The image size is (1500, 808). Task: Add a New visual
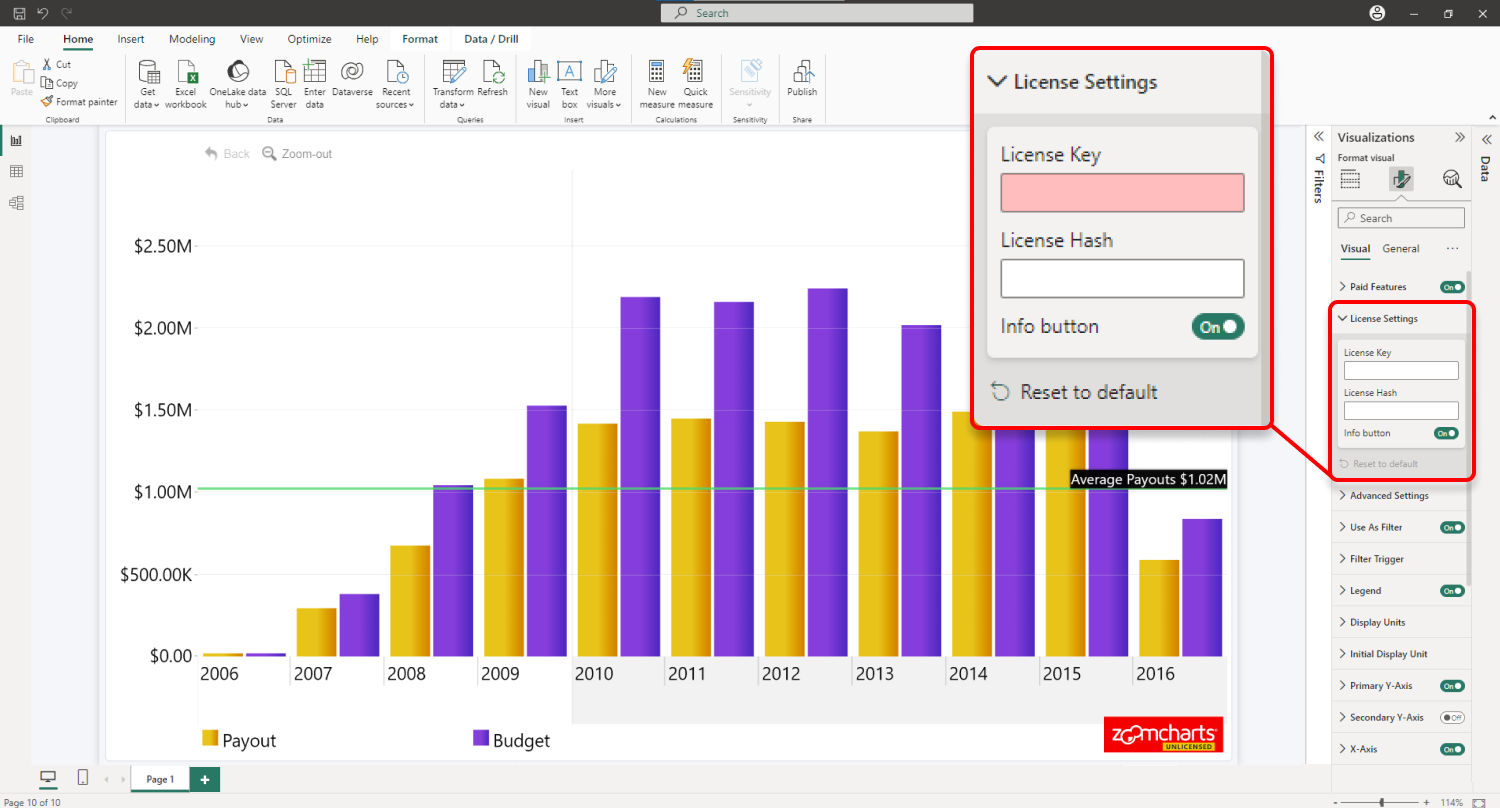point(538,83)
